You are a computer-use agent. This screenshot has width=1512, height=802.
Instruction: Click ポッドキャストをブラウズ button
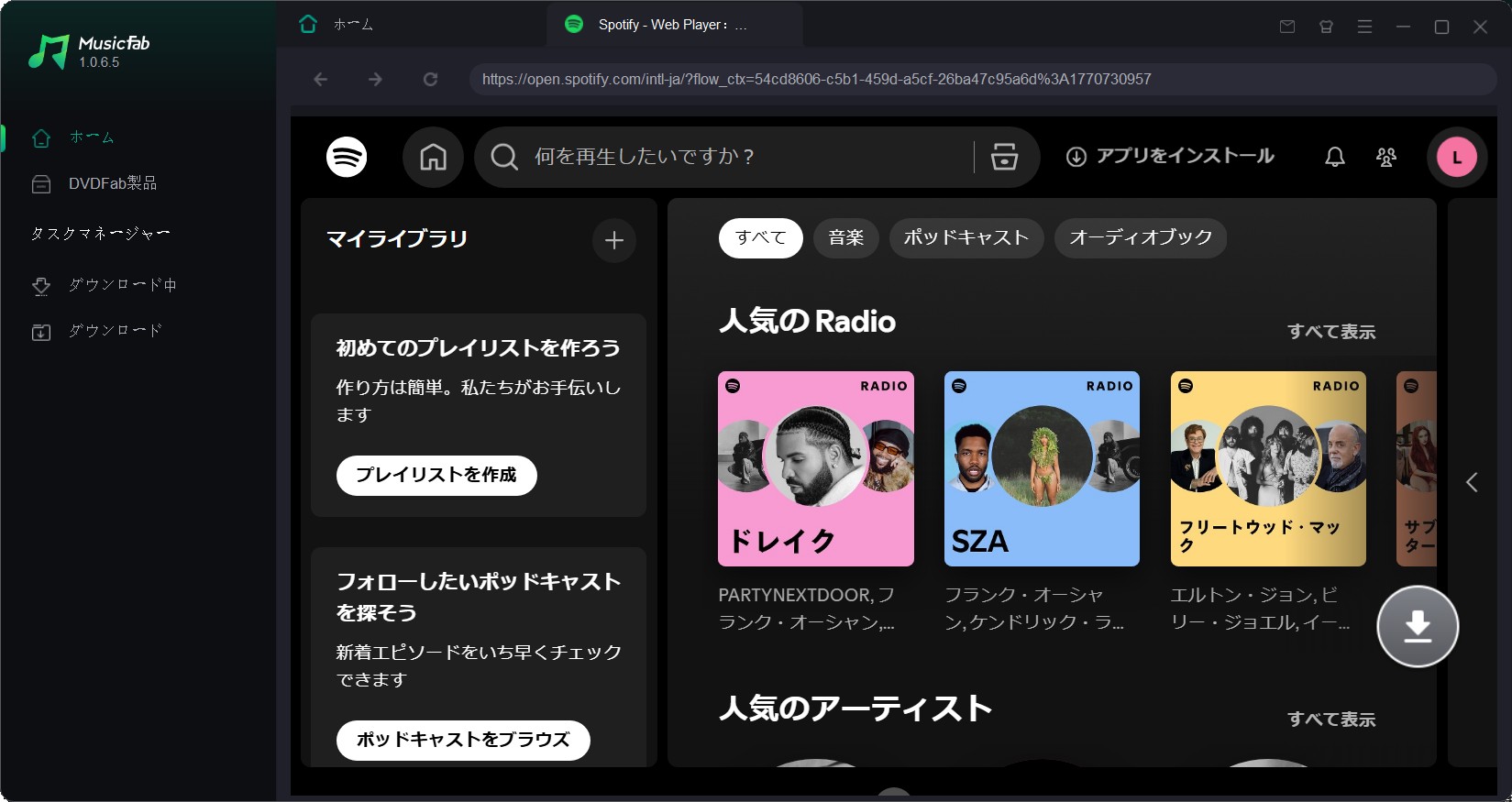pos(463,740)
